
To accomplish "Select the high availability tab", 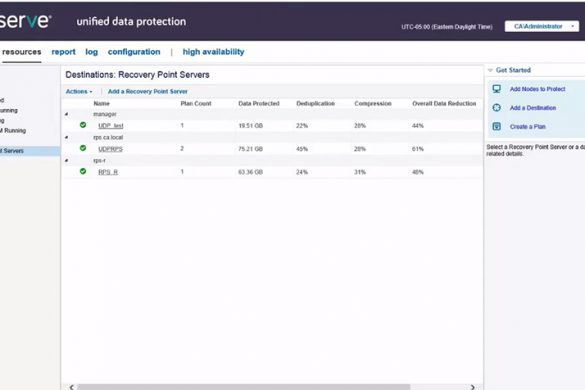I will (x=213, y=52).
